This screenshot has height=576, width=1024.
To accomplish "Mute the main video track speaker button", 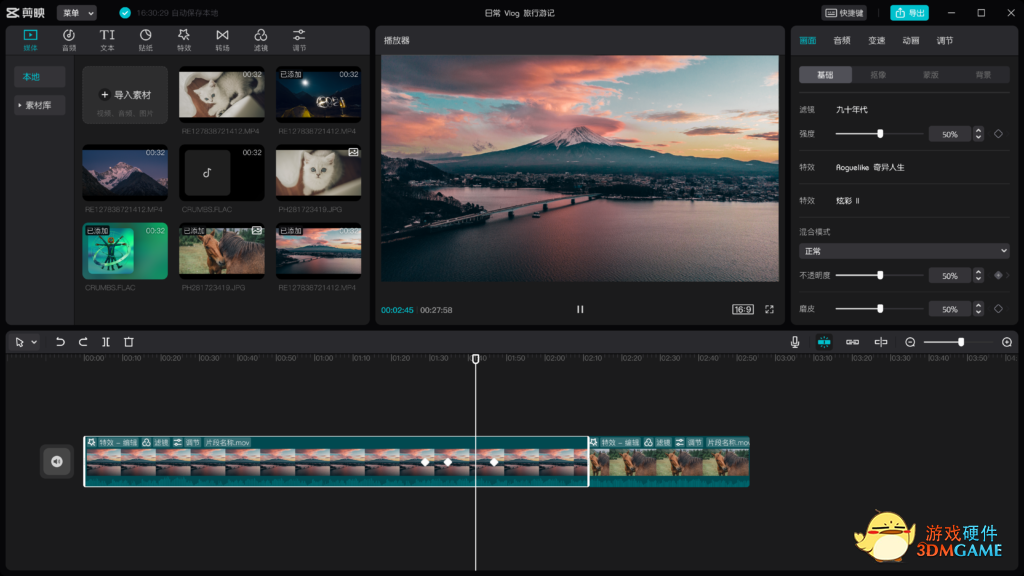I will point(57,461).
